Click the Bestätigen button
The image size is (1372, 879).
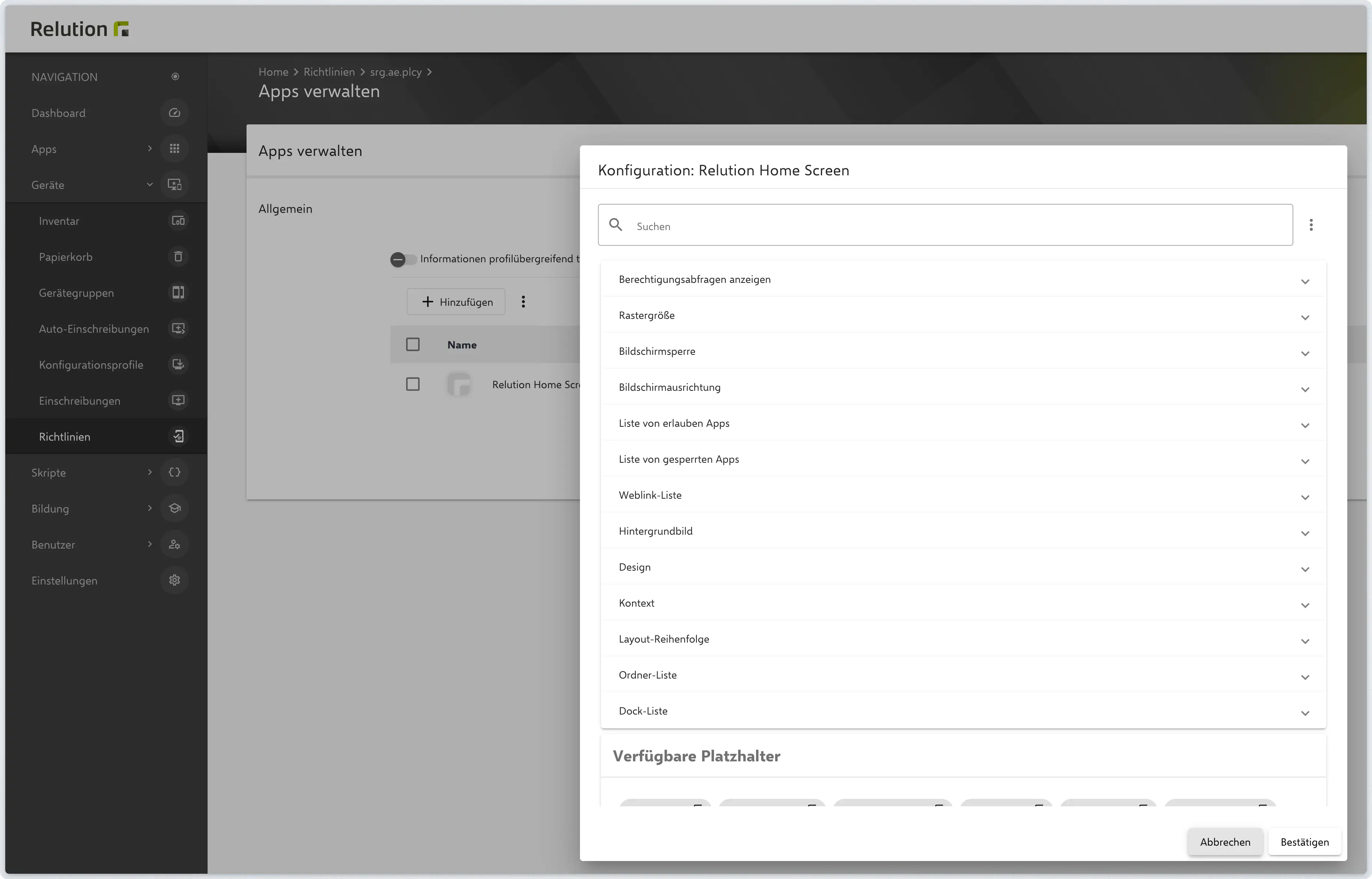[x=1304, y=842]
